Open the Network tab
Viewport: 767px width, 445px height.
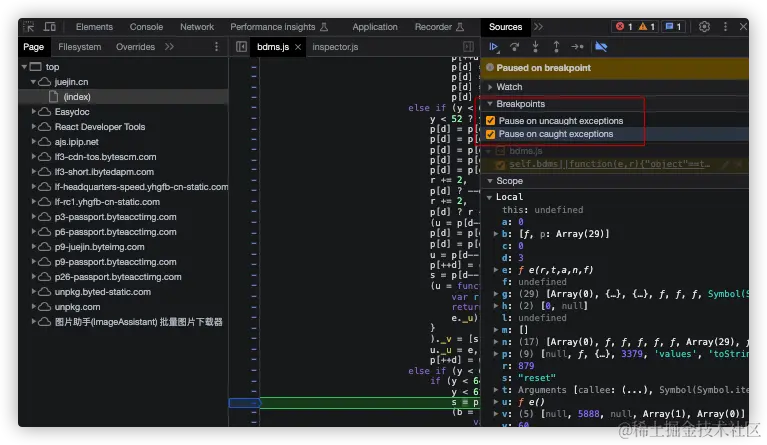coord(197,27)
